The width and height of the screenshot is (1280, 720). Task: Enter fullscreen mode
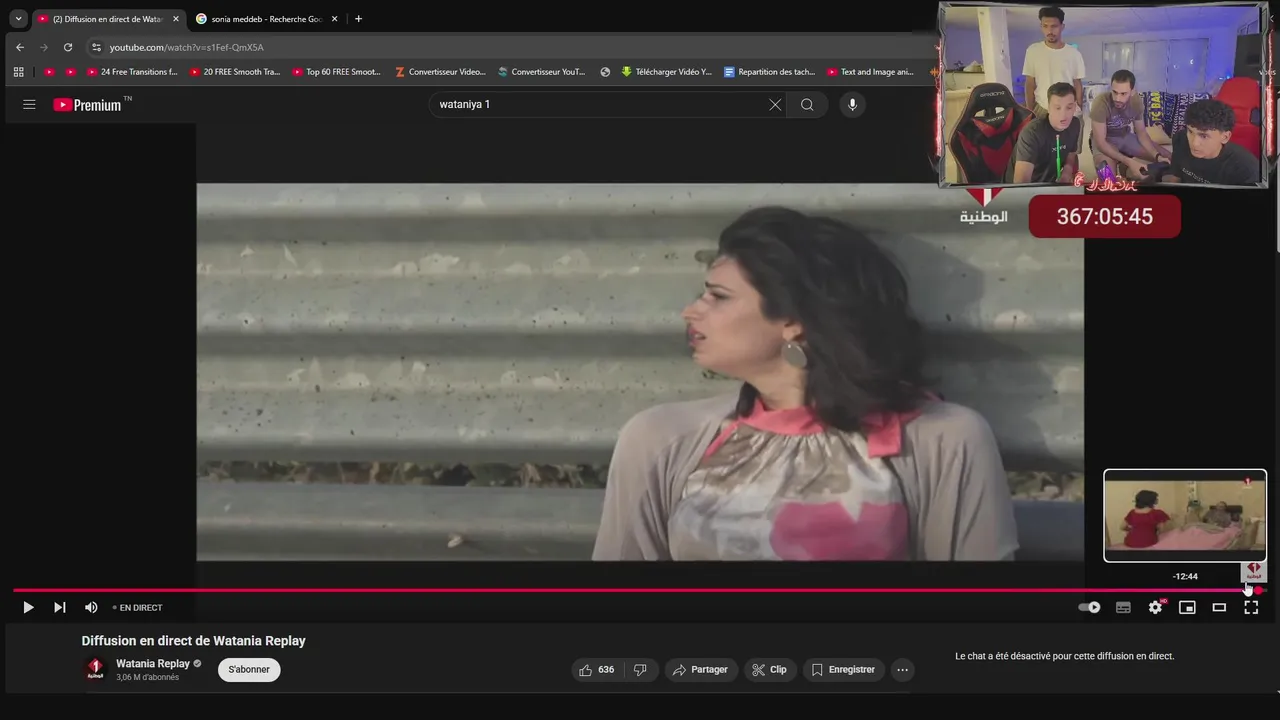pyautogui.click(x=1251, y=607)
